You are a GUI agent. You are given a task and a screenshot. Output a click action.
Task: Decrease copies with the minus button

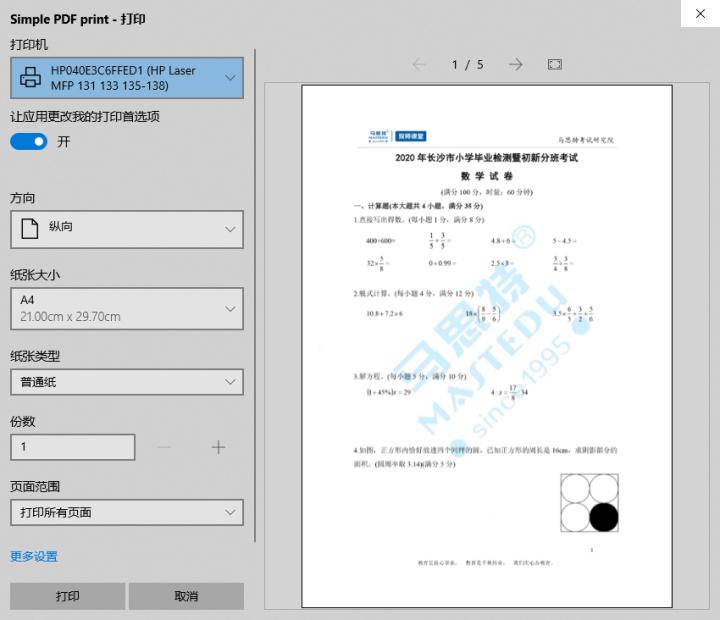164,447
